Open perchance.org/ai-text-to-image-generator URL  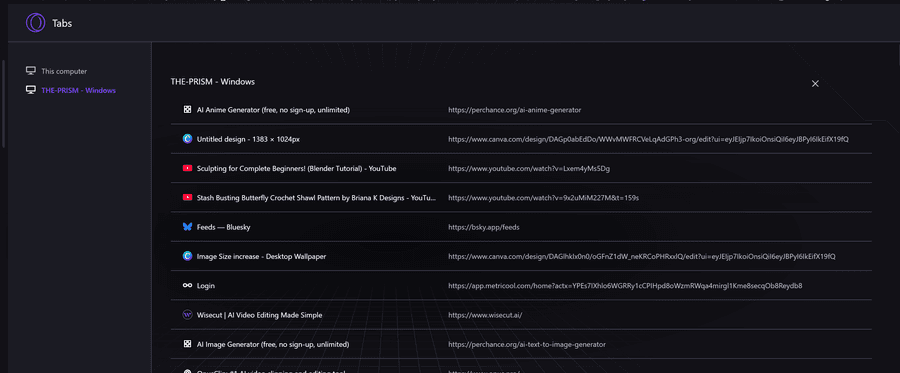[527, 344]
